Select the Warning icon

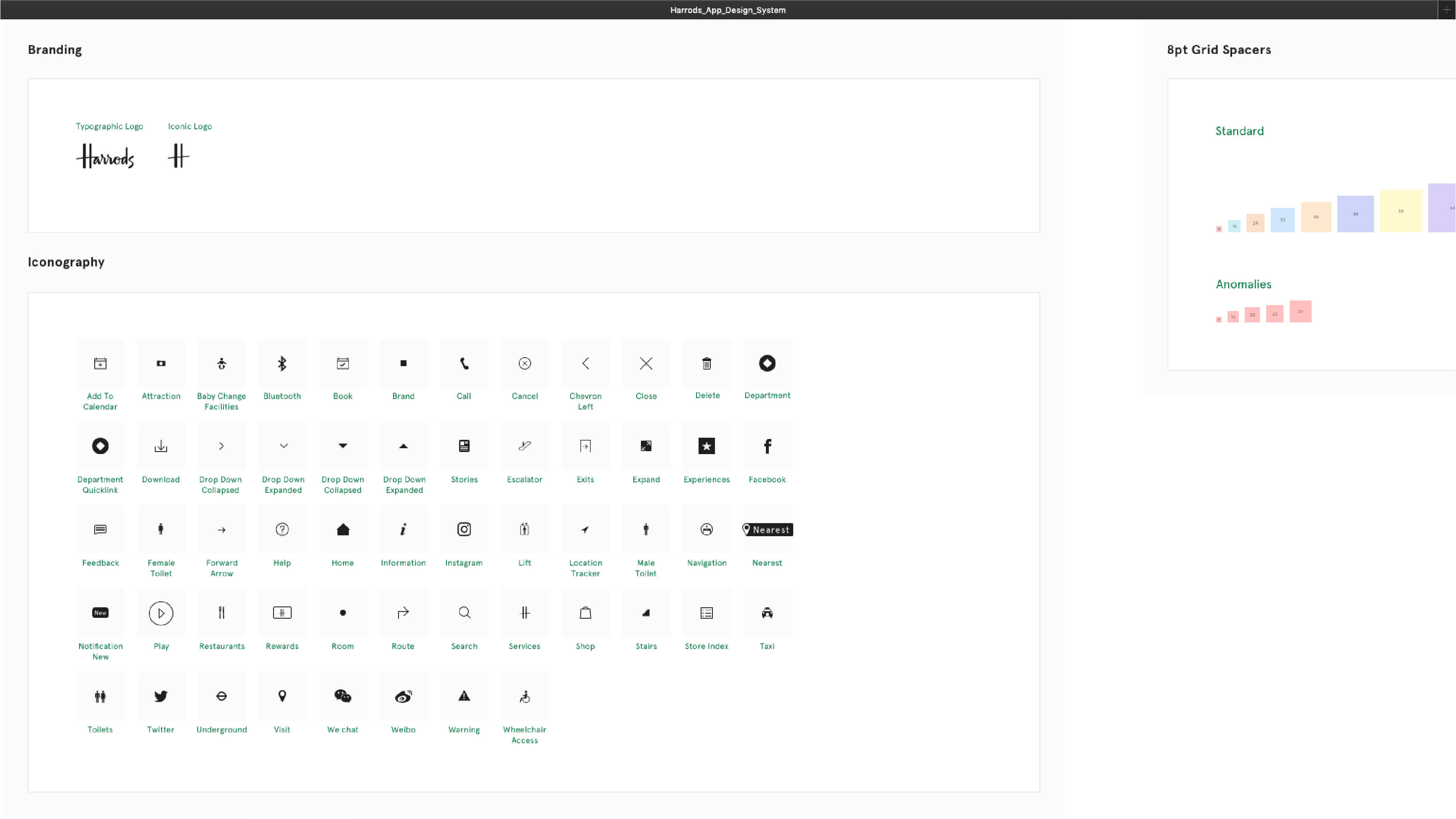point(463,697)
